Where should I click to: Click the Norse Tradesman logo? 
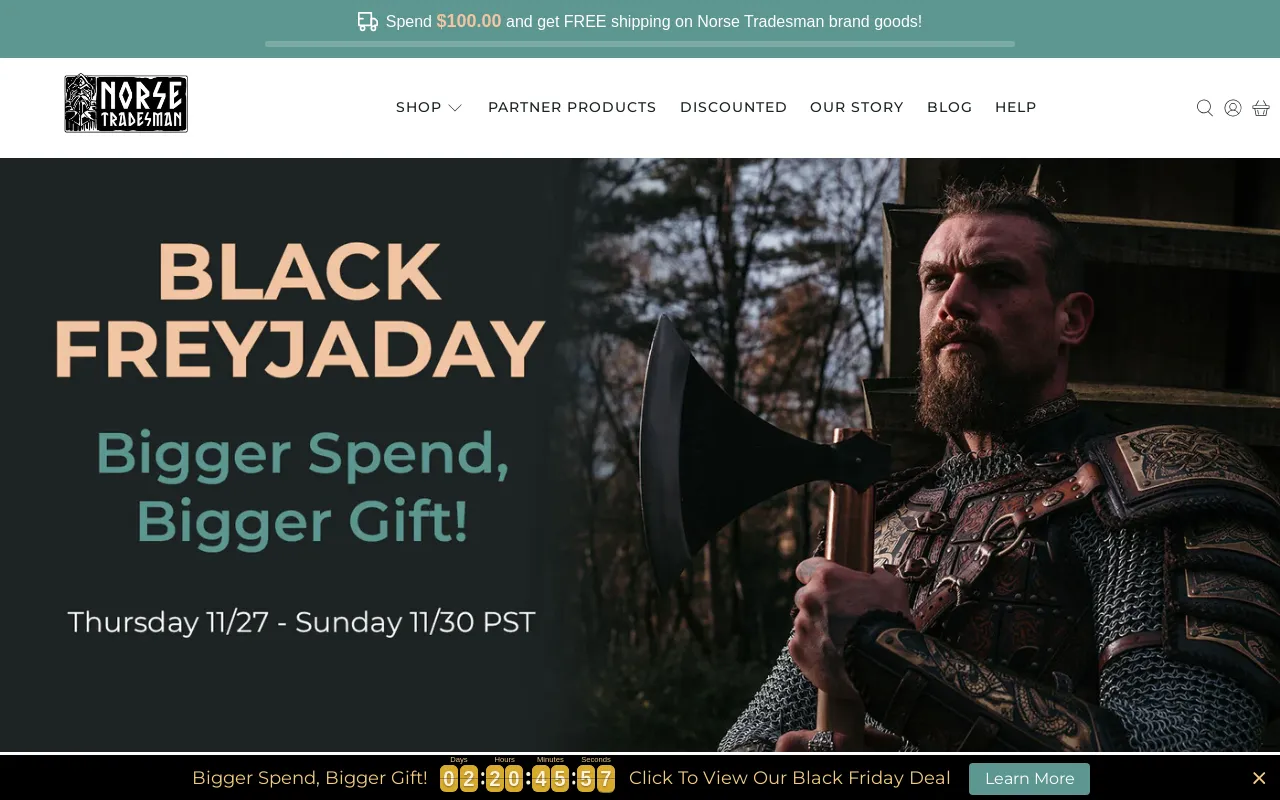(126, 103)
